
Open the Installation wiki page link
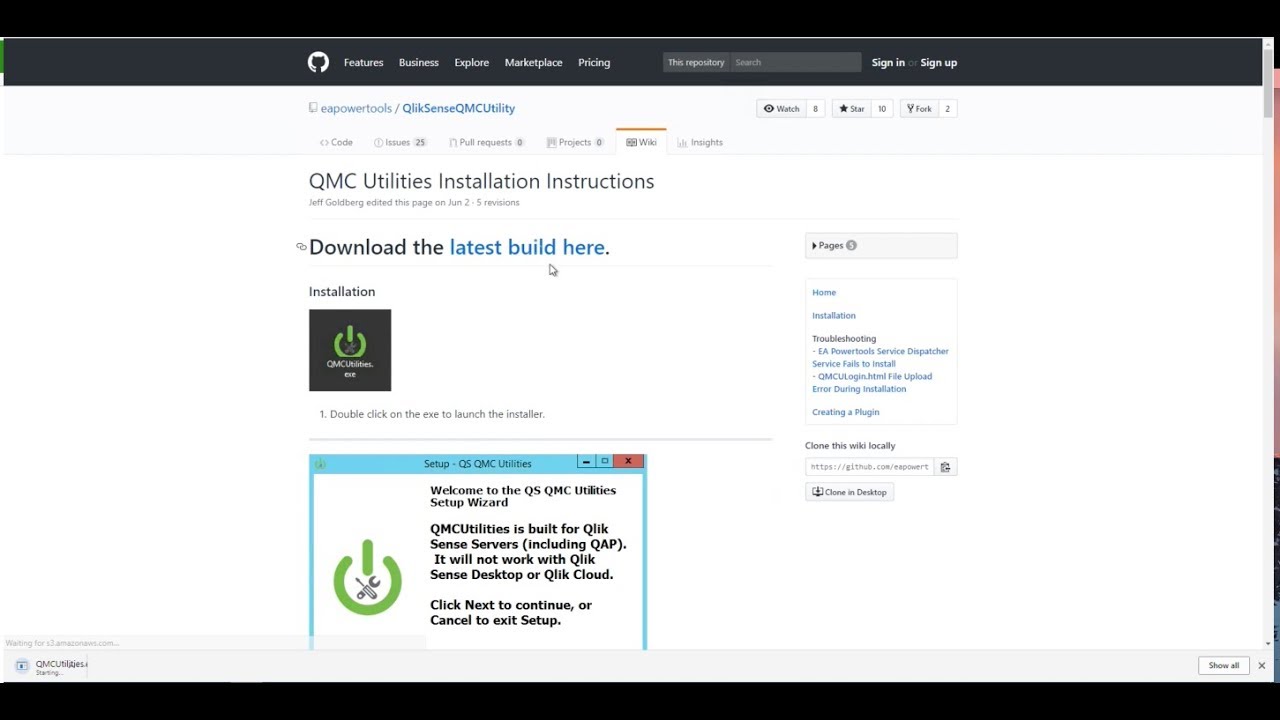coord(833,315)
